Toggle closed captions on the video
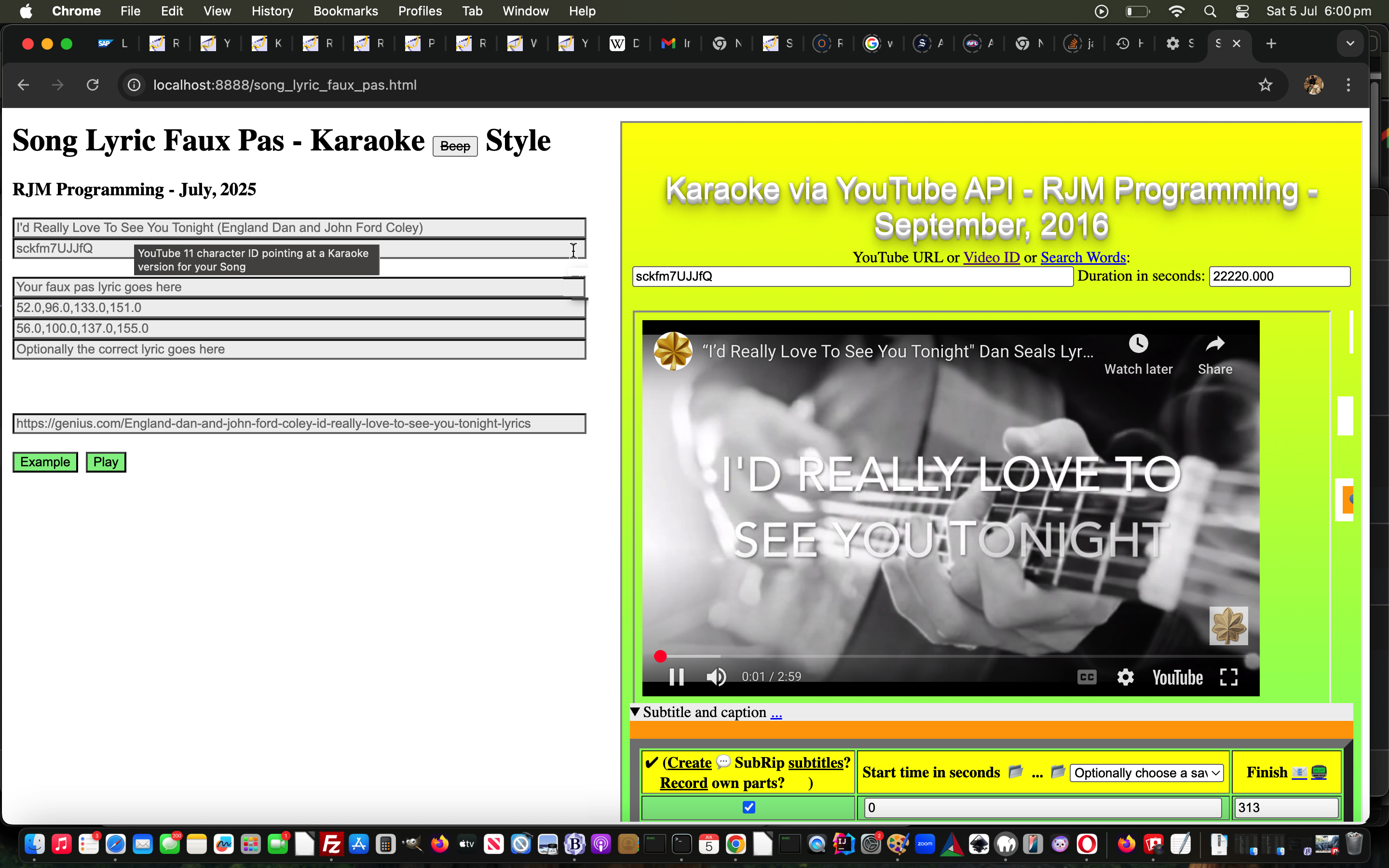This screenshot has height=868, width=1389. click(1087, 677)
